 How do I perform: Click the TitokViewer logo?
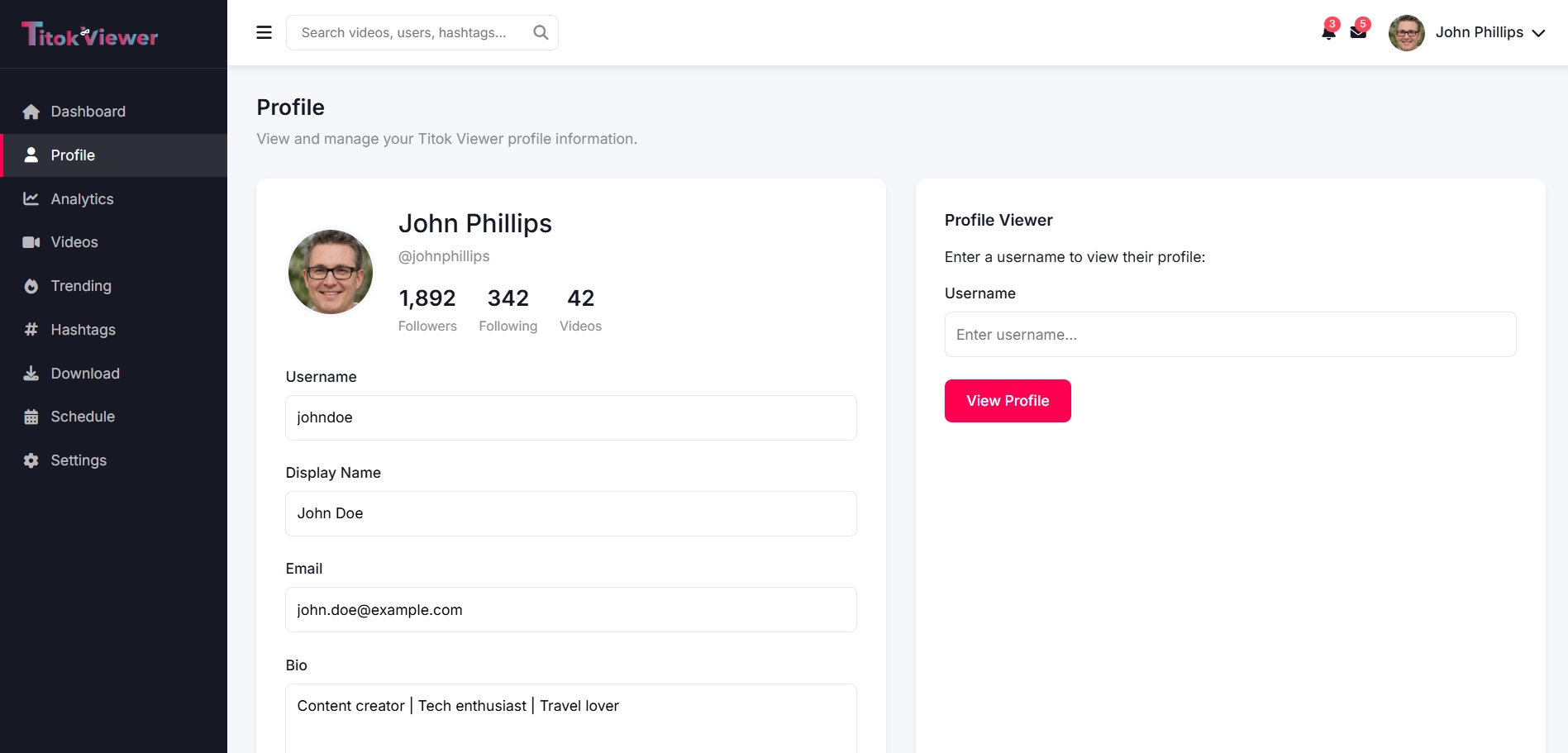(x=88, y=34)
